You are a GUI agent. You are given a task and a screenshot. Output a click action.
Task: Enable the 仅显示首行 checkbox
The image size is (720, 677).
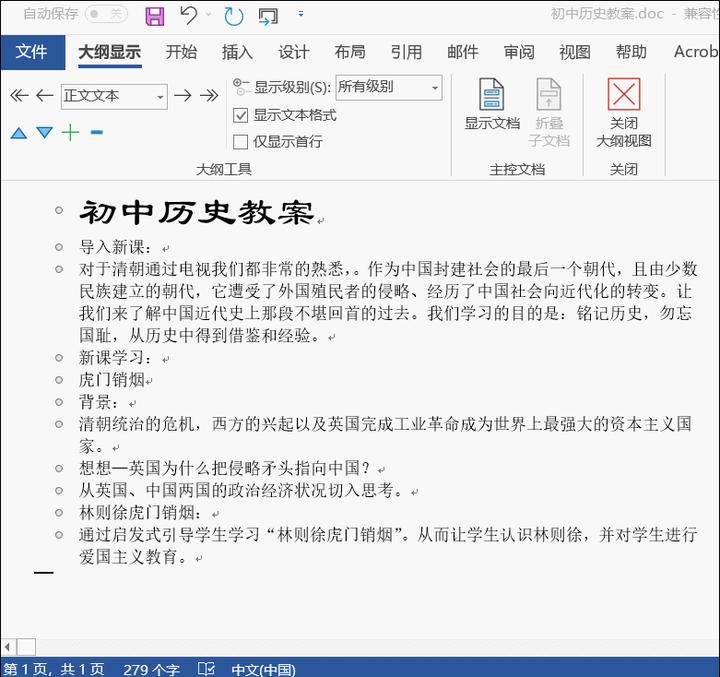tap(241, 142)
